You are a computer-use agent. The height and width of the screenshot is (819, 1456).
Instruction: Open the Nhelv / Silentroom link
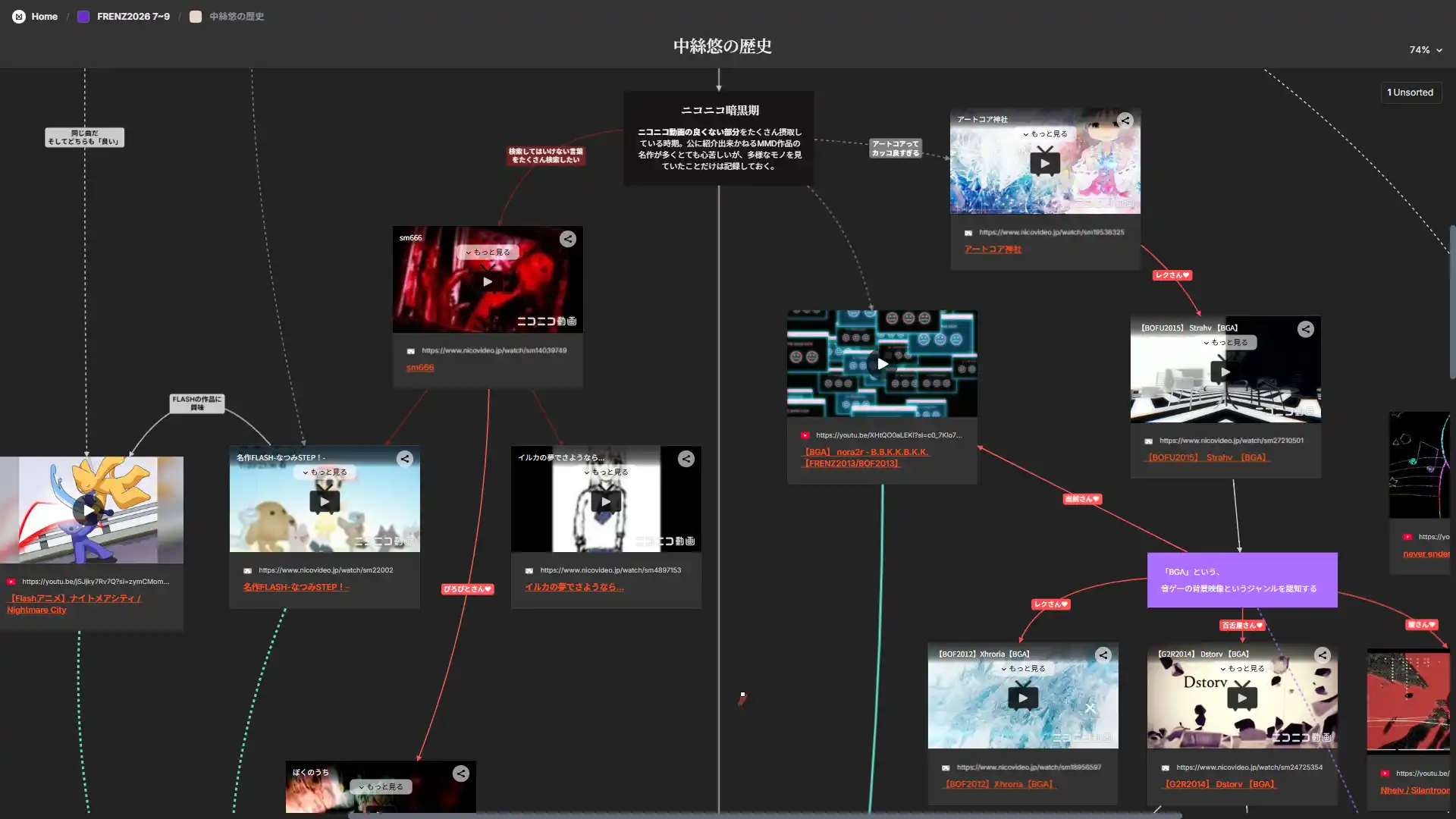click(x=1415, y=790)
